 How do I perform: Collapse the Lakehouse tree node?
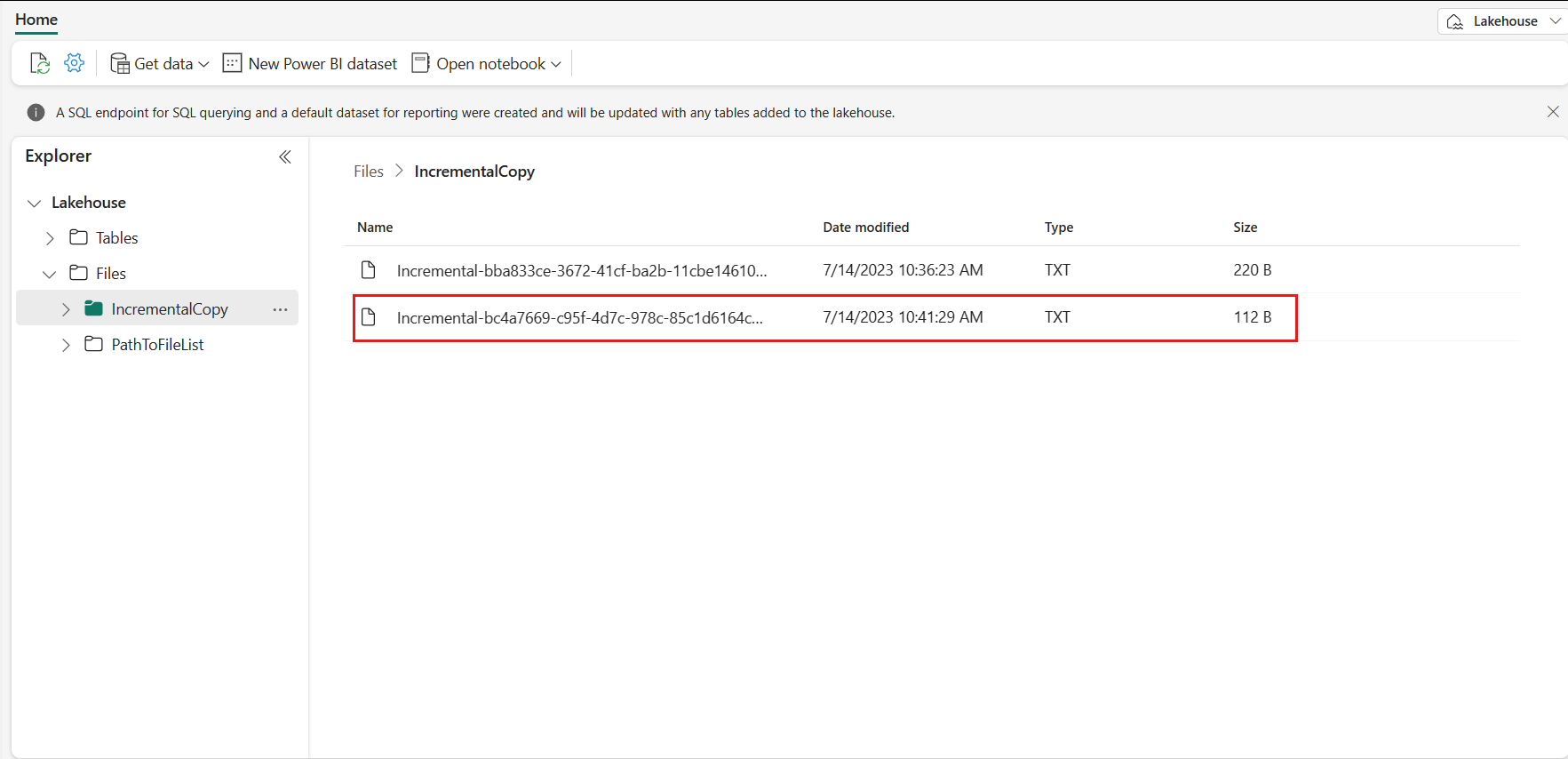coord(35,203)
